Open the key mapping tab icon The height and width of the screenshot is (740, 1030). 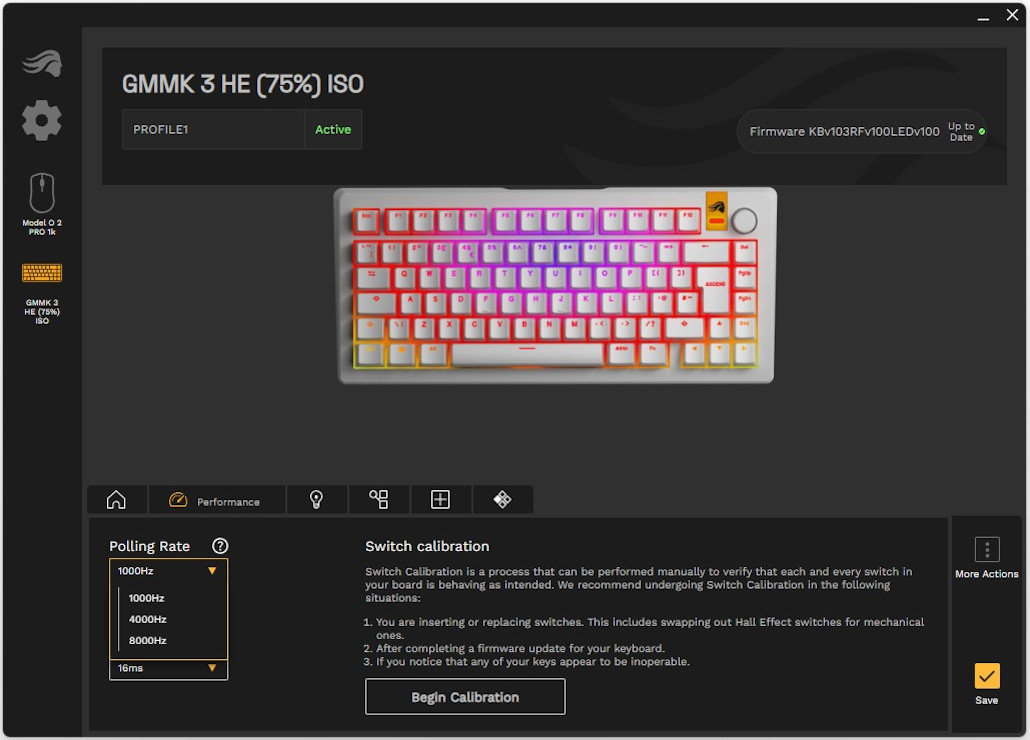coord(378,500)
